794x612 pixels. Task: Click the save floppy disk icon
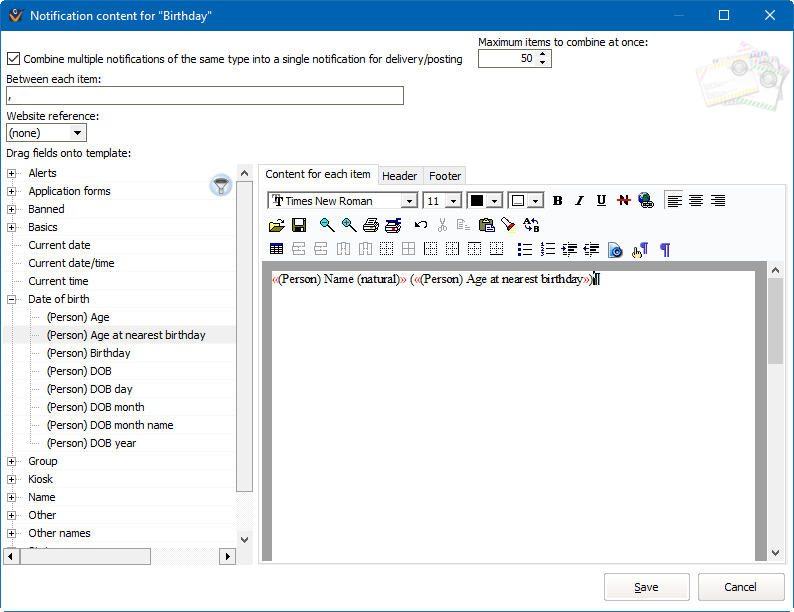tap(298, 225)
